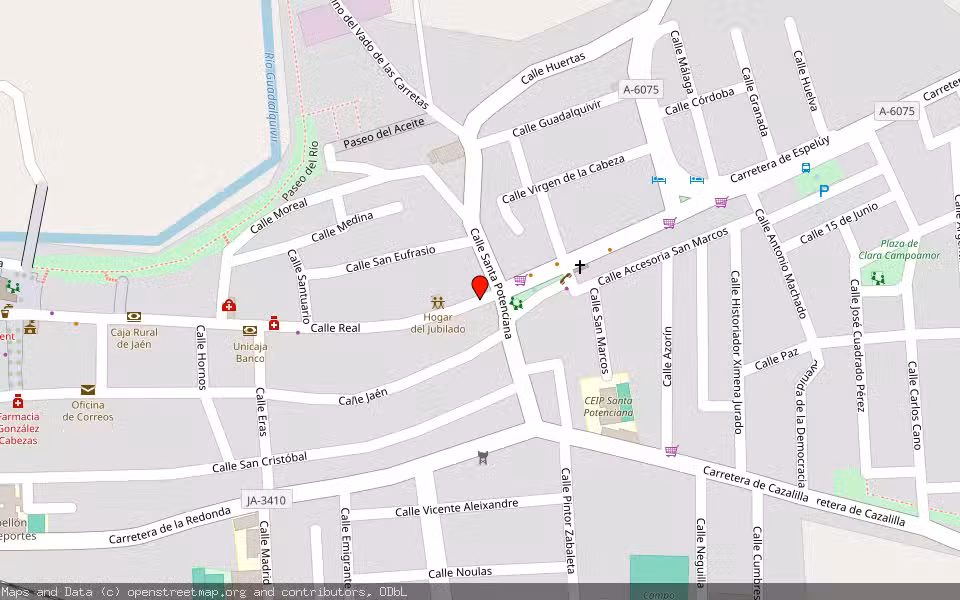Screen dimensions: 960x600
Task: Select the Calle Azorín label
Action: (x=667, y=356)
